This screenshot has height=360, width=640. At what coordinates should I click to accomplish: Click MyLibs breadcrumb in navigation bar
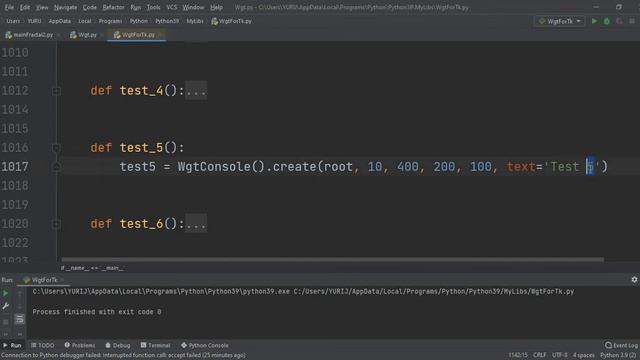pos(195,21)
